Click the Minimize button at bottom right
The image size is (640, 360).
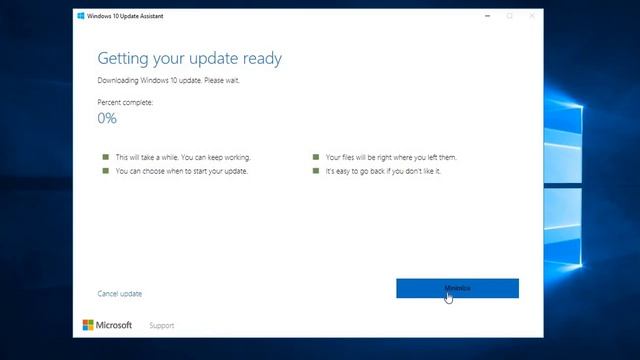(457, 288)
